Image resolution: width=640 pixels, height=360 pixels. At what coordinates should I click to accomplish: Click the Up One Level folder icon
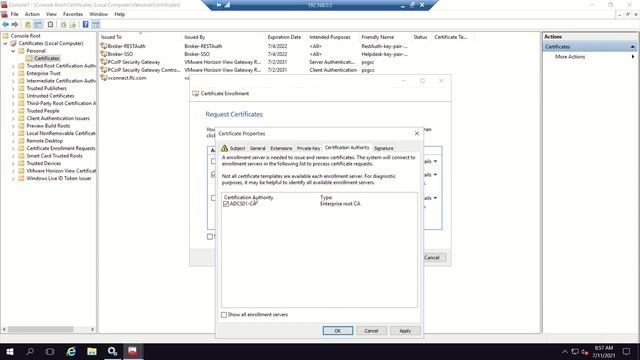pyautogui.click(x=28, y=24)
